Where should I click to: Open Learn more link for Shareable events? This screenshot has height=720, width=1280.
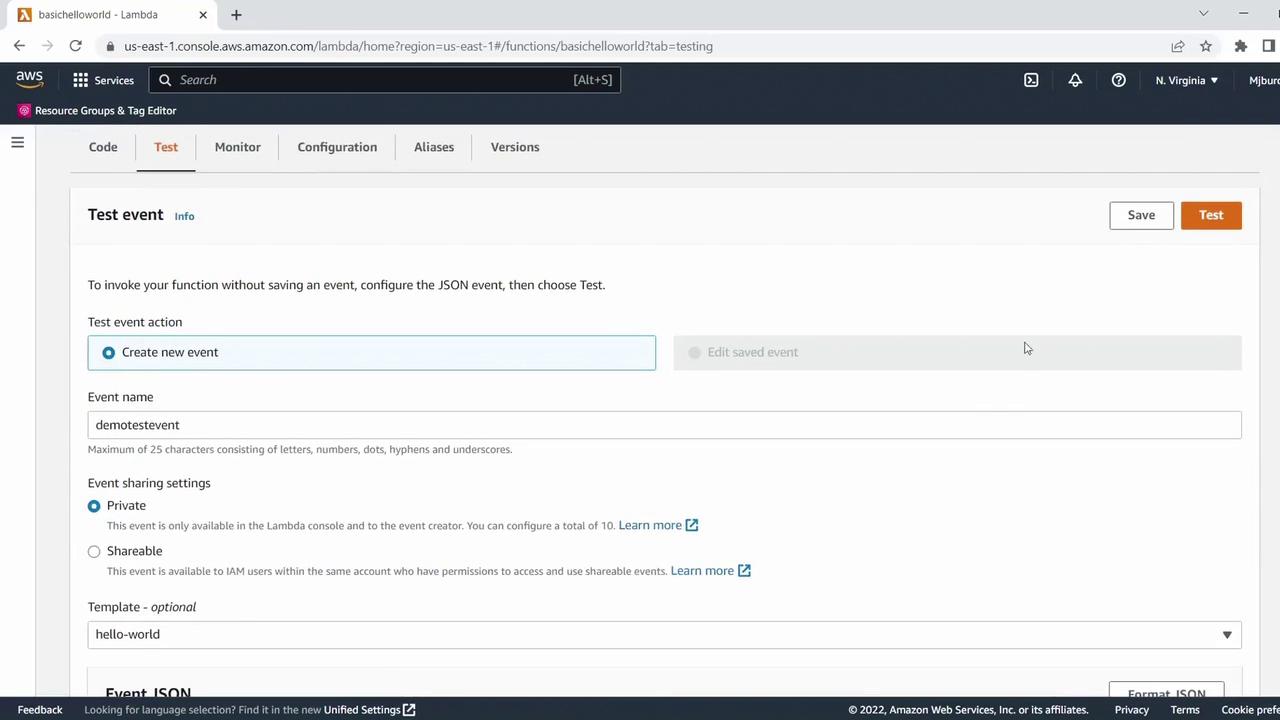point(702,571)
